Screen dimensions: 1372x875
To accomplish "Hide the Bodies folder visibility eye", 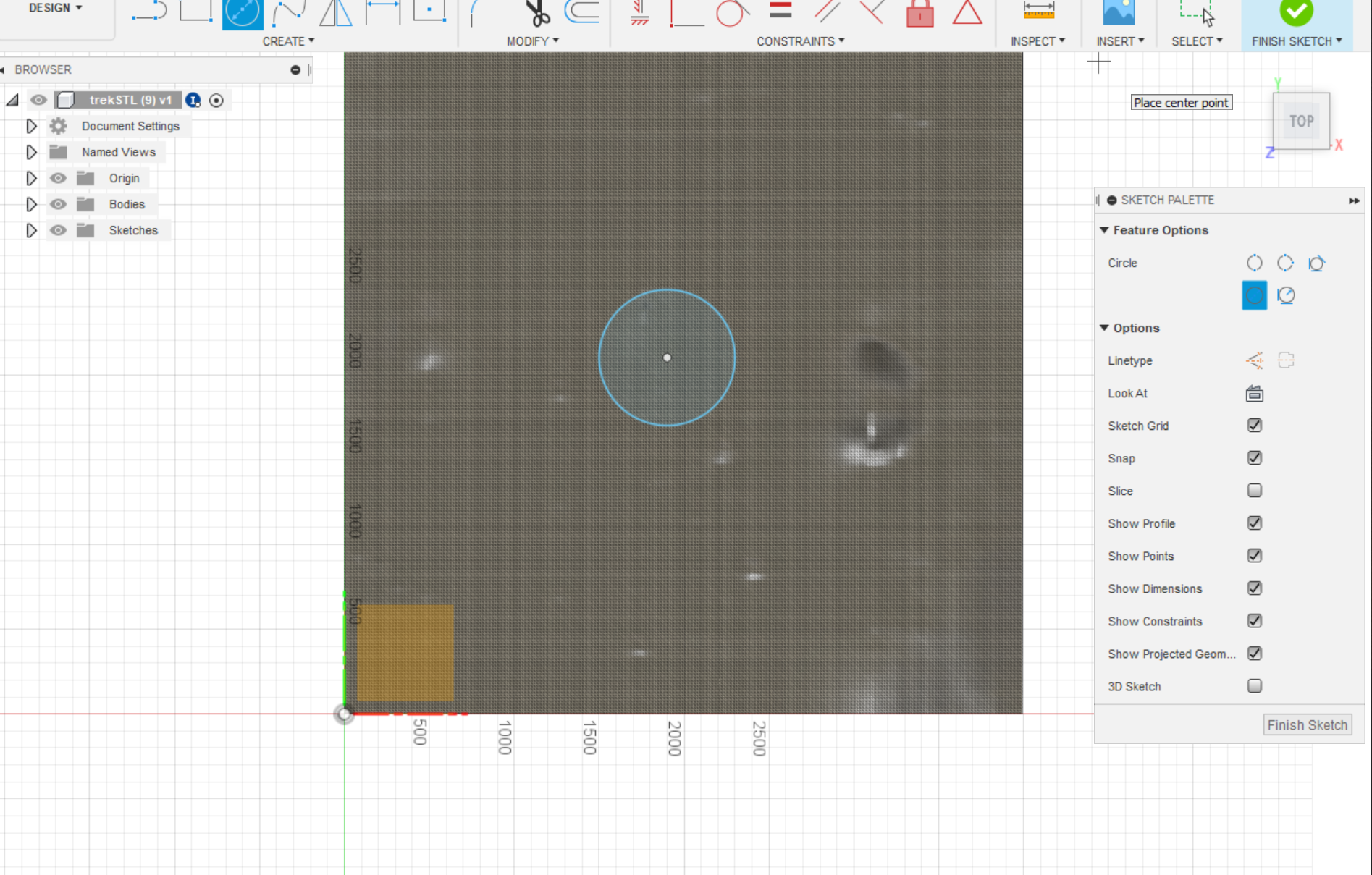I will (x=58, y=204).
